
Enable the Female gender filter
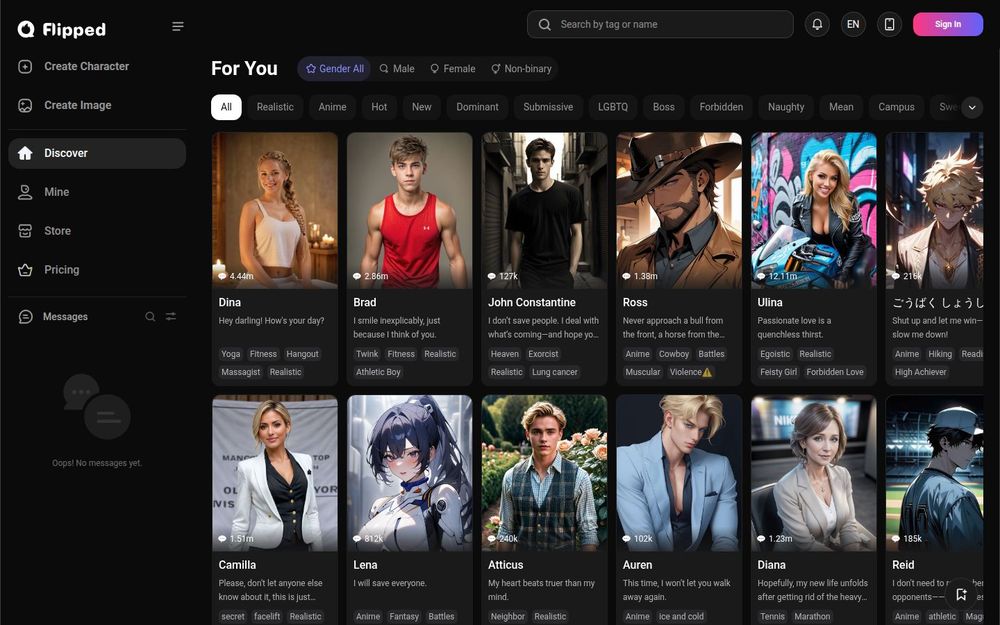click(452, 68)
